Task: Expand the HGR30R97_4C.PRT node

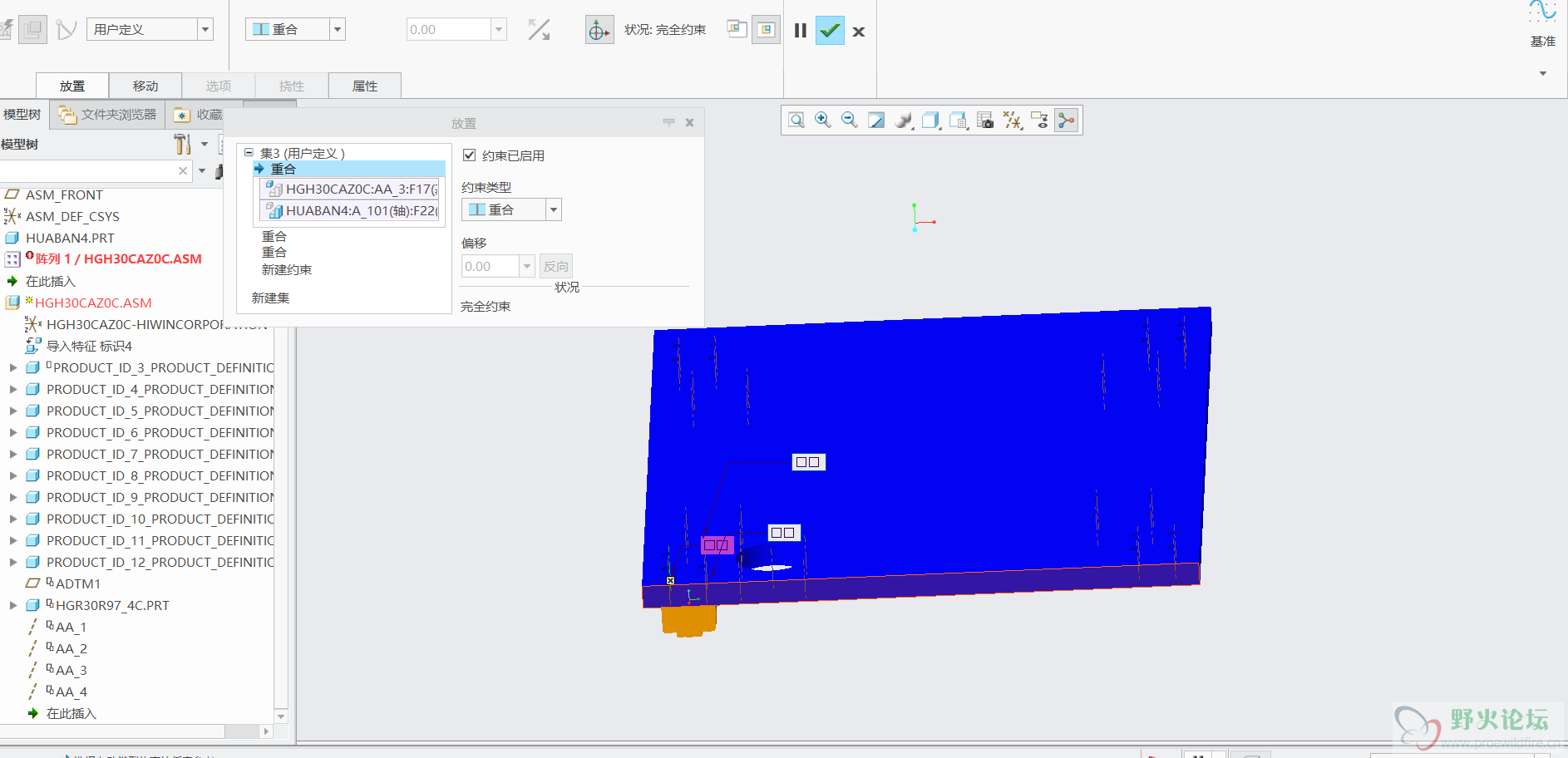Action: click(13, 605)
